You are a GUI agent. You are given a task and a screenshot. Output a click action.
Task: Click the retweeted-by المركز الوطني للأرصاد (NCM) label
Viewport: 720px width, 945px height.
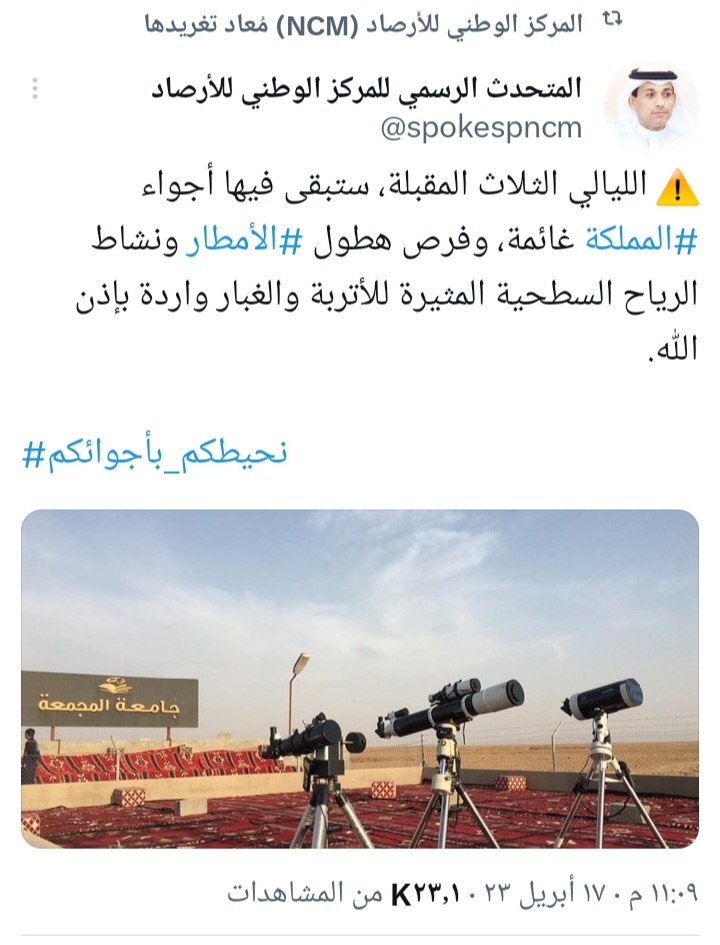coord(365,24)
